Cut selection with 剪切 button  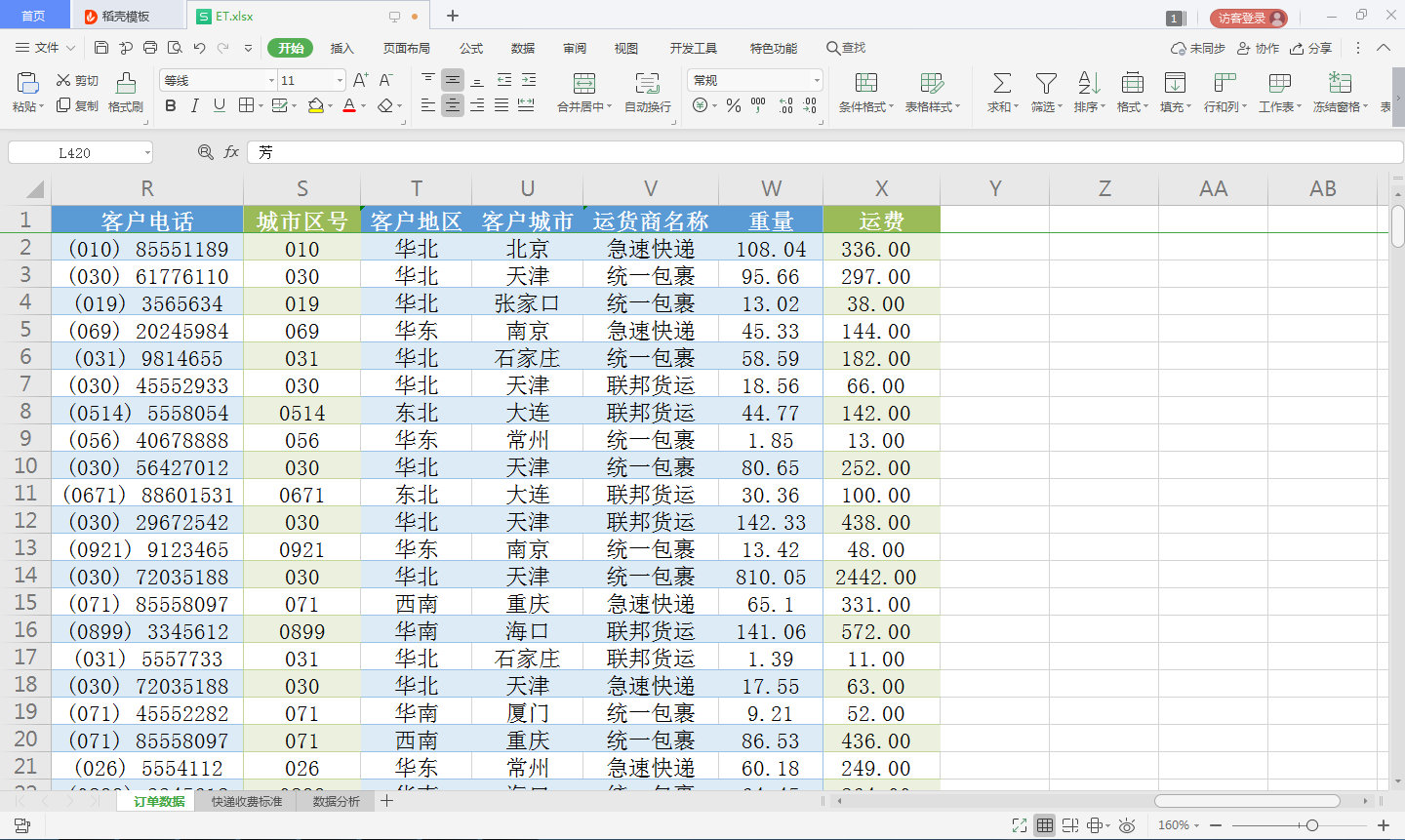click(x=77, y=80)
